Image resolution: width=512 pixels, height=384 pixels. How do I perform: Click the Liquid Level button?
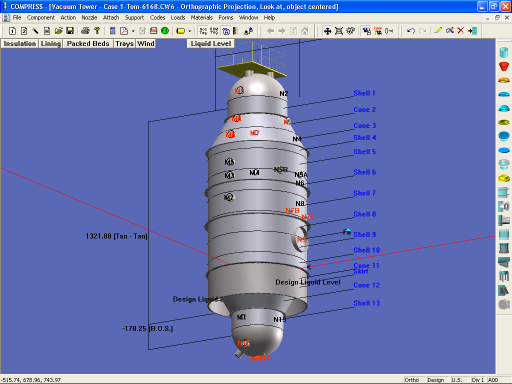click(x=211, y=44)
